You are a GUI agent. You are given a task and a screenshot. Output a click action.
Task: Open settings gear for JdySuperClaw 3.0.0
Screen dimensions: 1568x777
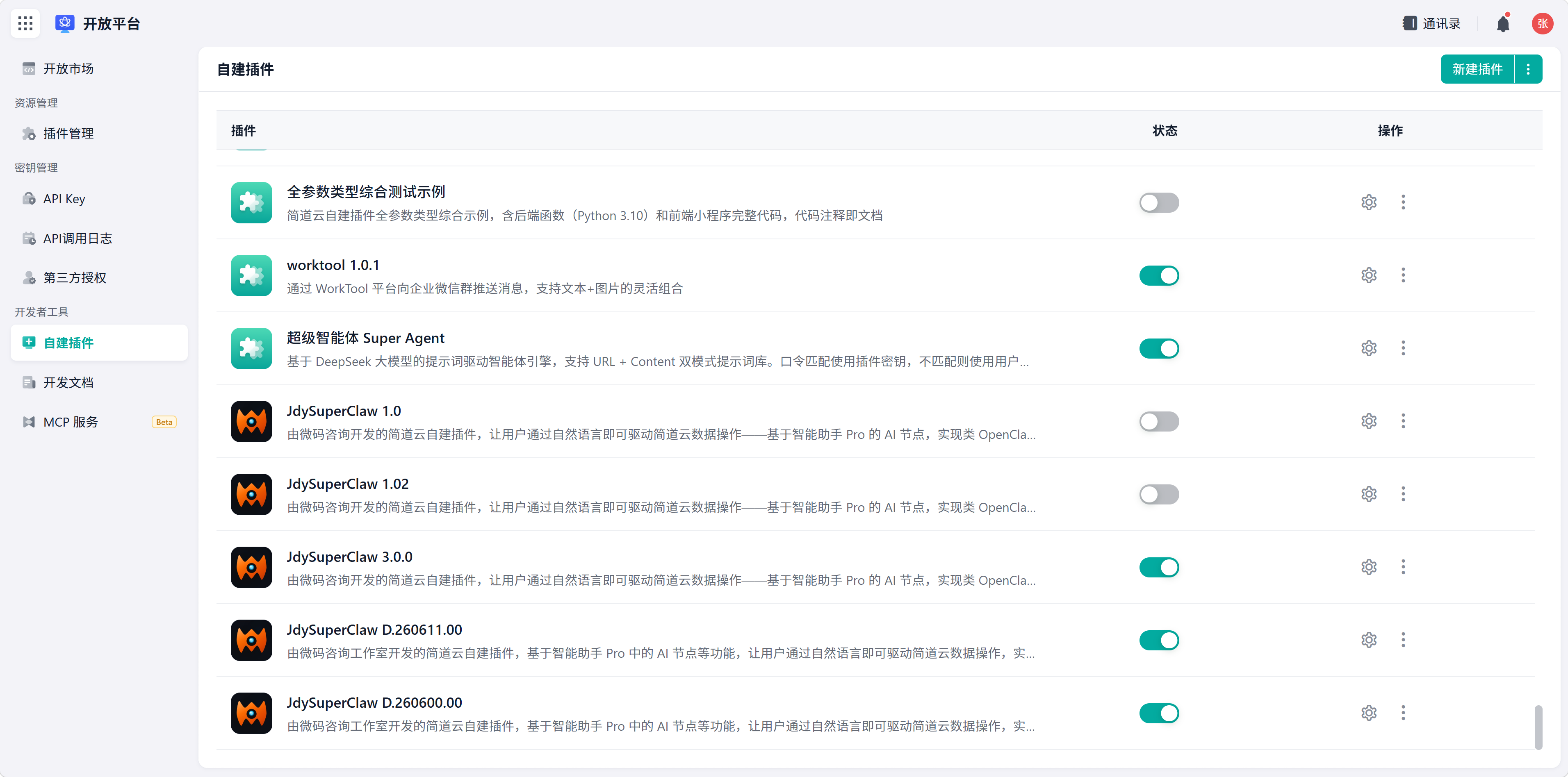(1369, 567)
